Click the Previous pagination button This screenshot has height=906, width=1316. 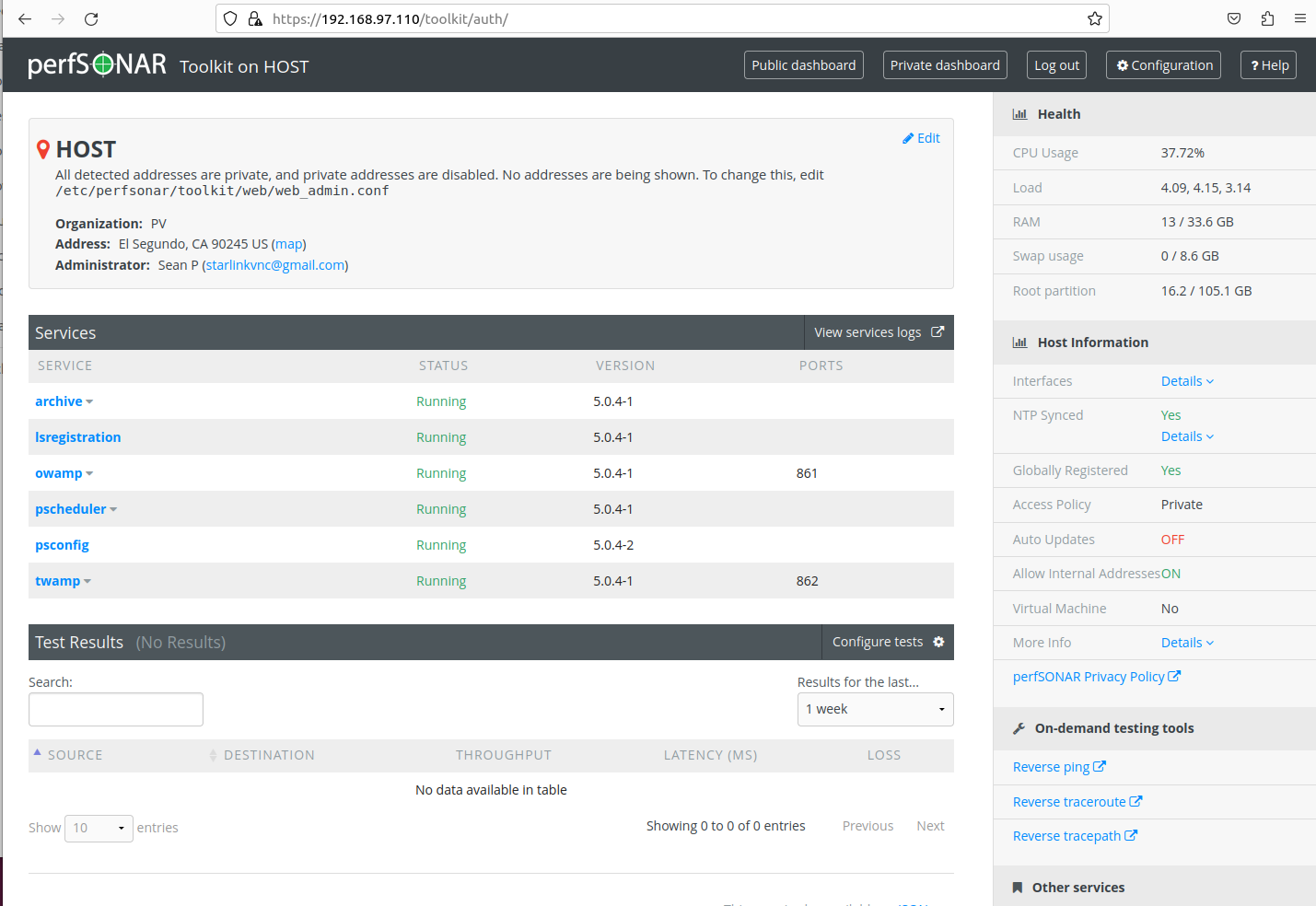click(x=868, y=826)
